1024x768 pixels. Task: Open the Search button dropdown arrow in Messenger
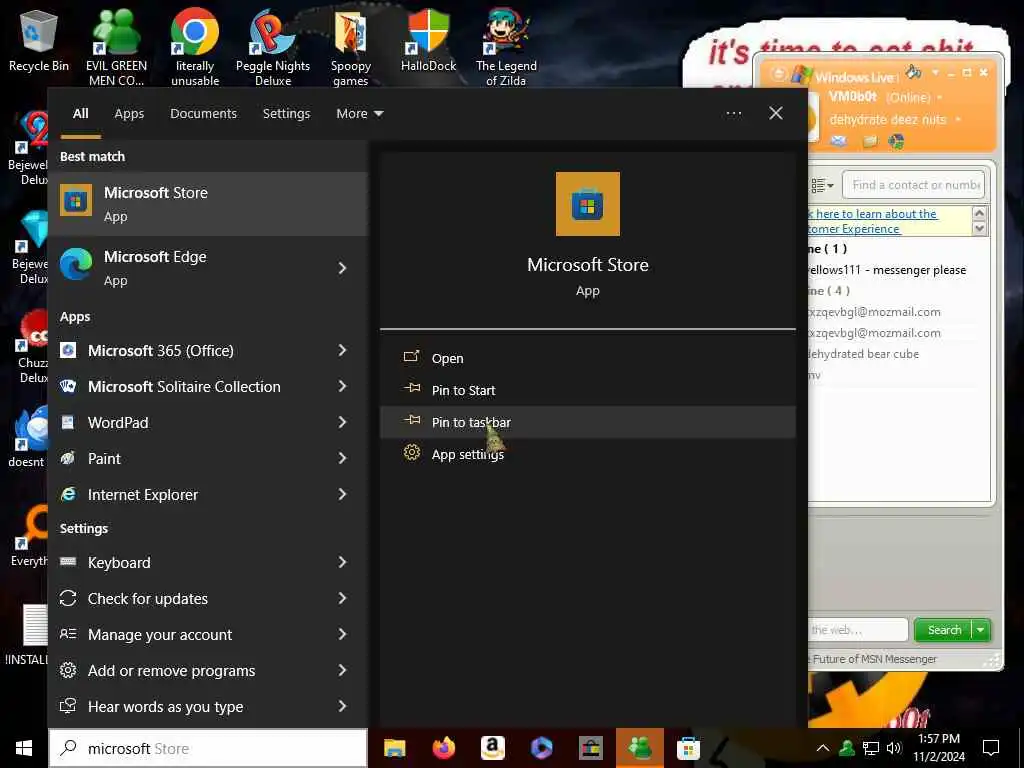[981, 630]
